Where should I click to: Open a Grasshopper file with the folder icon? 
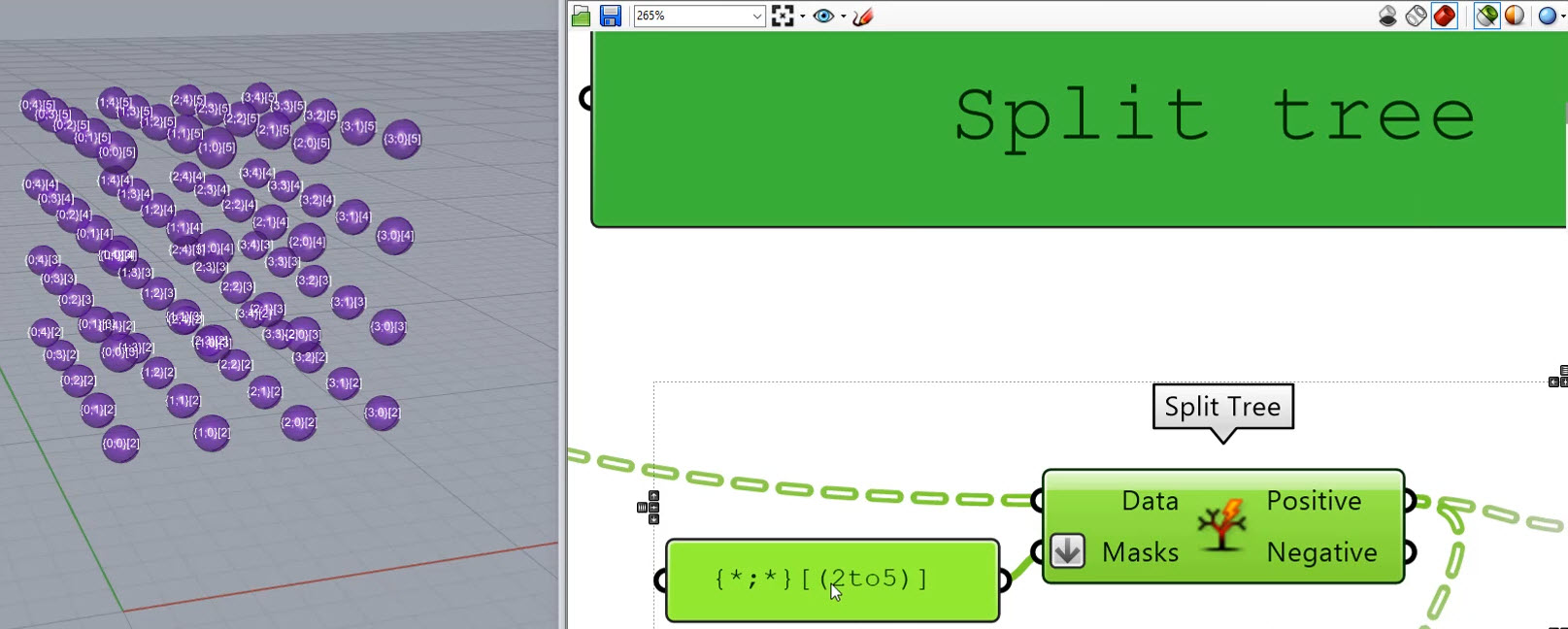coord(582,16)
